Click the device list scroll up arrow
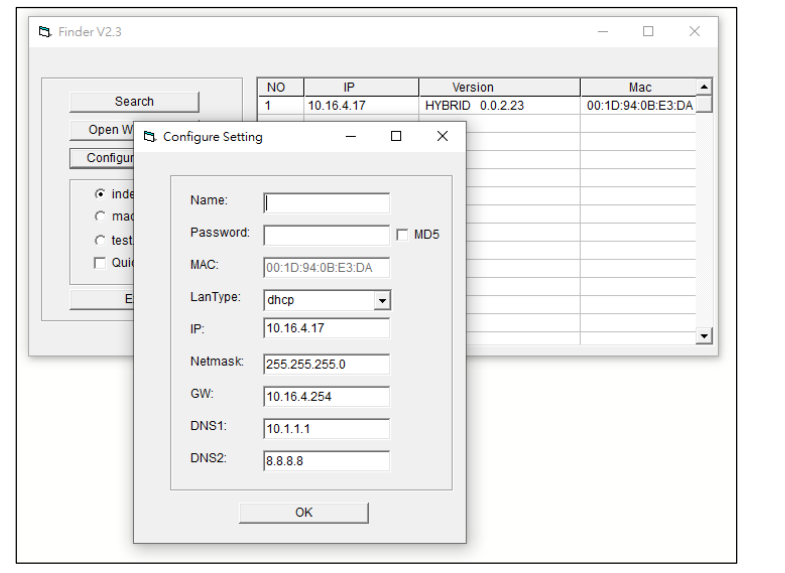785x573 pixels. [704, 87]
